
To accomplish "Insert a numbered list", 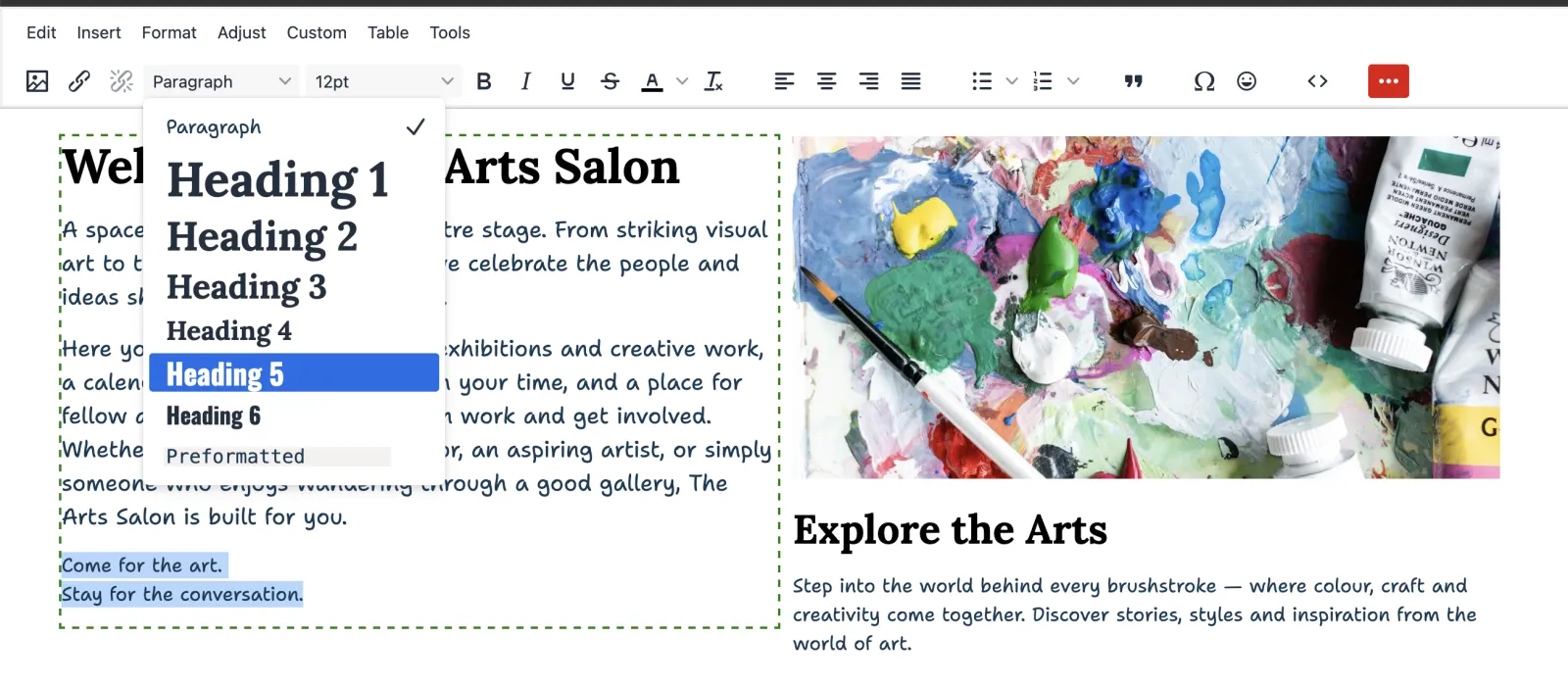I will [1043, 81].
